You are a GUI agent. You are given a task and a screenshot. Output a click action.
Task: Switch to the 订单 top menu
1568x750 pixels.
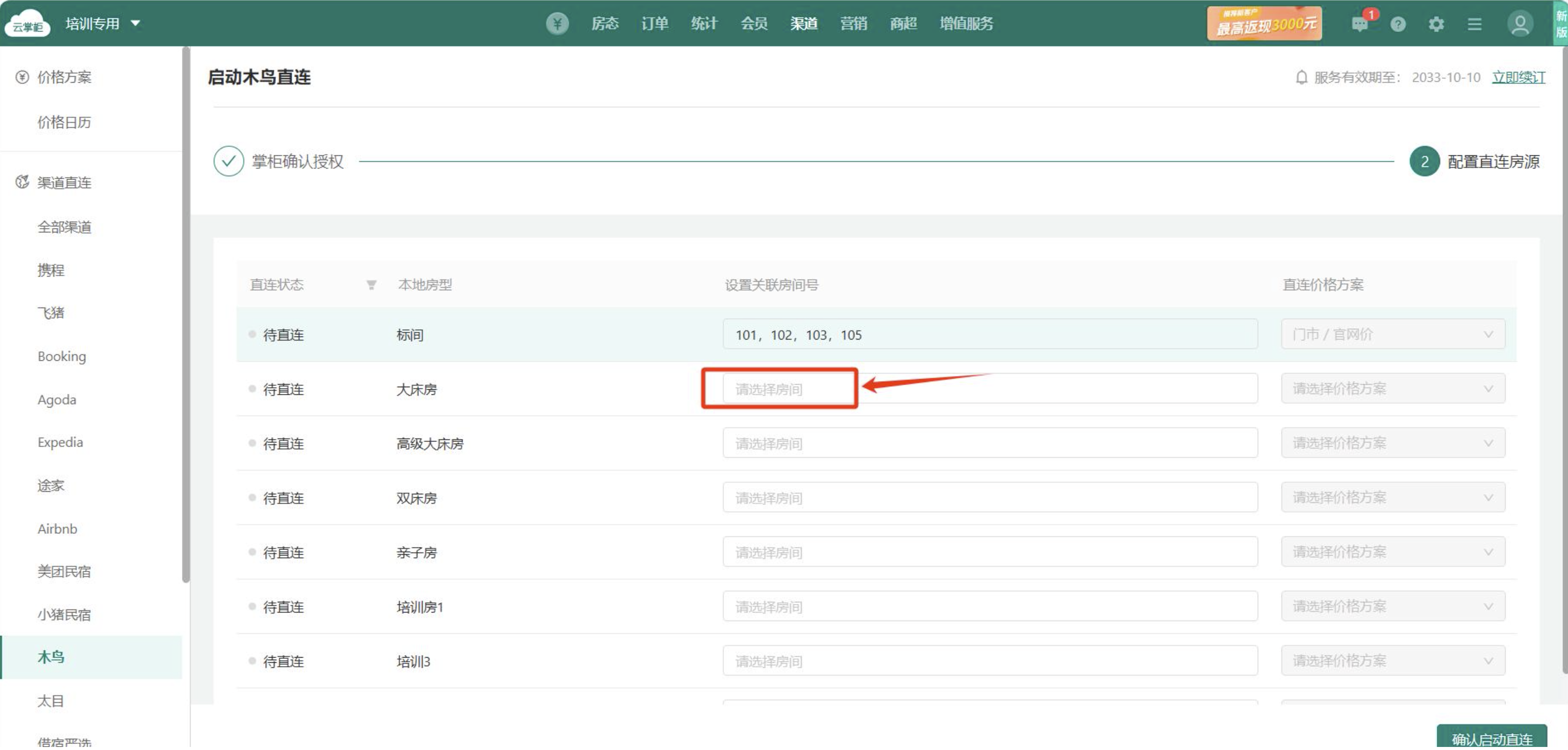pos(654,24)
